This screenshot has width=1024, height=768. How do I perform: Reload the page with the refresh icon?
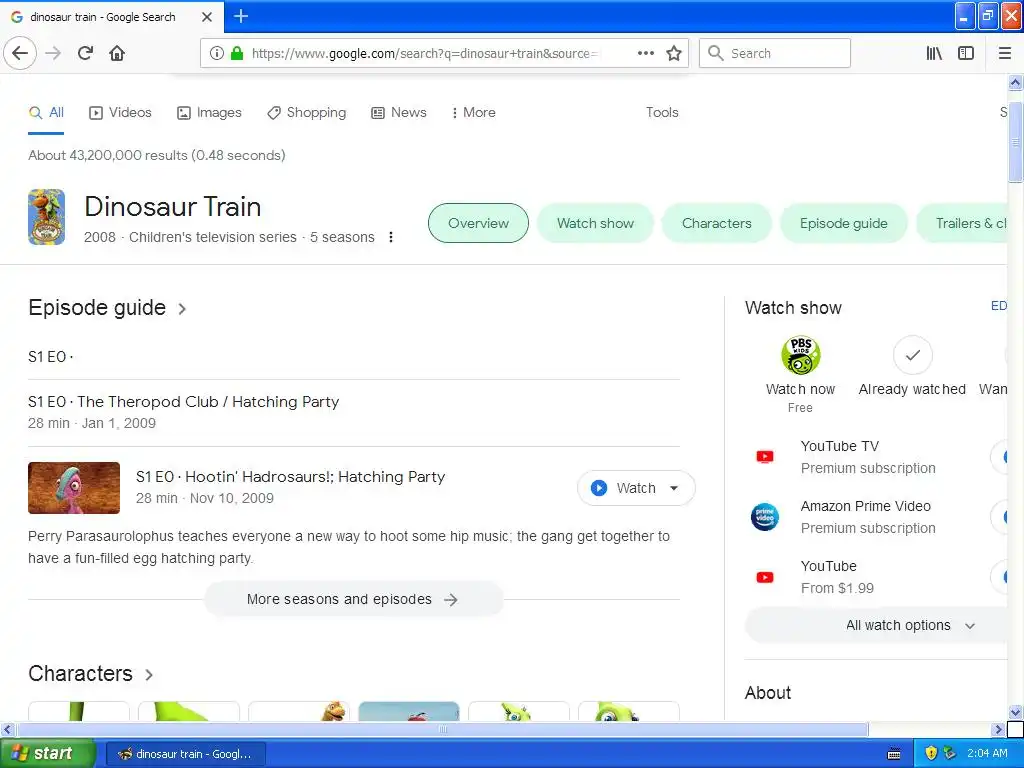85,53
